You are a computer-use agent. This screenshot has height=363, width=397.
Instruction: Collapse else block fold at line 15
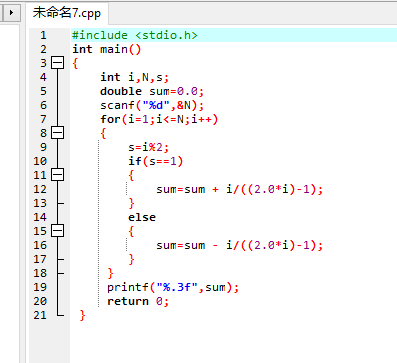[x=57, y=231]
